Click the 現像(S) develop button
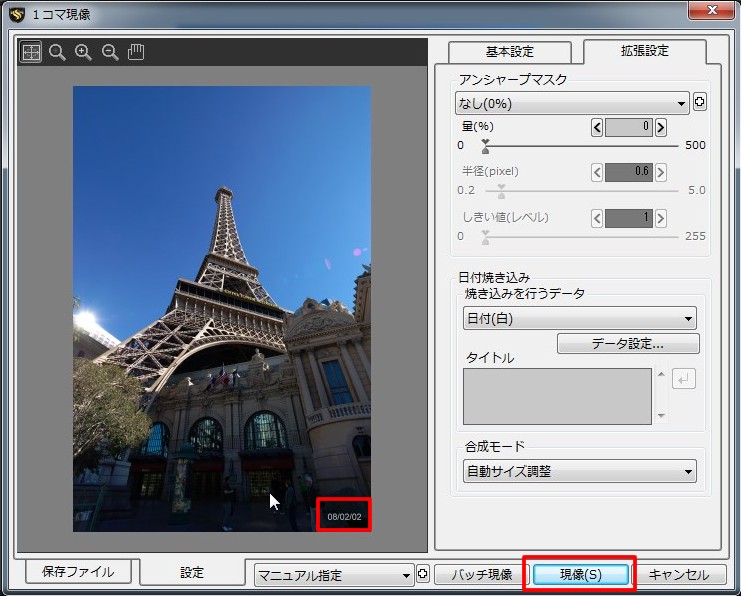The image size is (741, 596). pos(581,574)
